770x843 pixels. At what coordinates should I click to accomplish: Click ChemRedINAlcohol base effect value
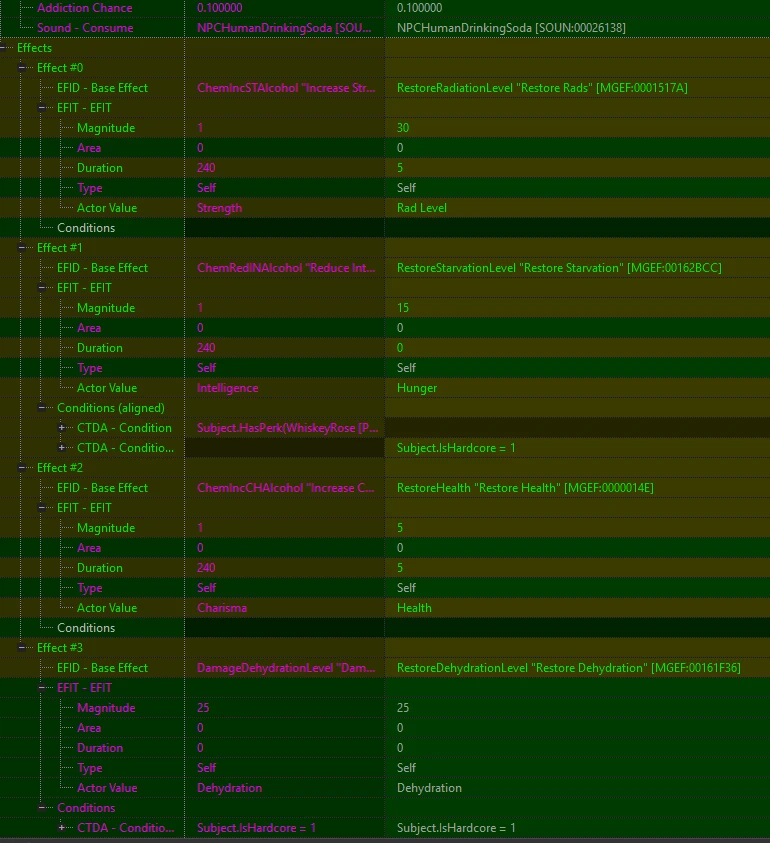click(x=286, y=268)
